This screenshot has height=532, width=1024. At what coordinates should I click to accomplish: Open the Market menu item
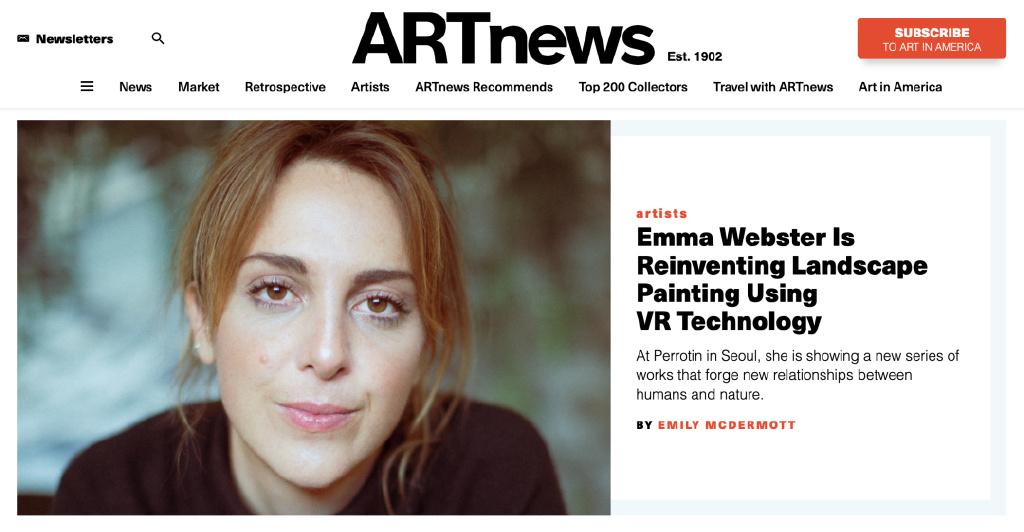pyautogui.click(x=199, y=87)
